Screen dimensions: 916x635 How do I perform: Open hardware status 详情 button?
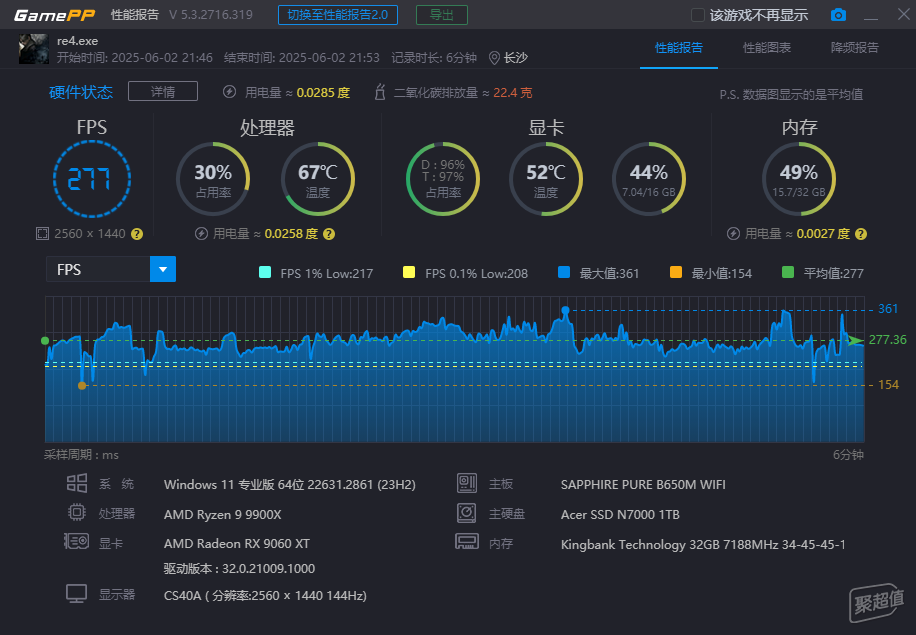[x=163, y=92]
